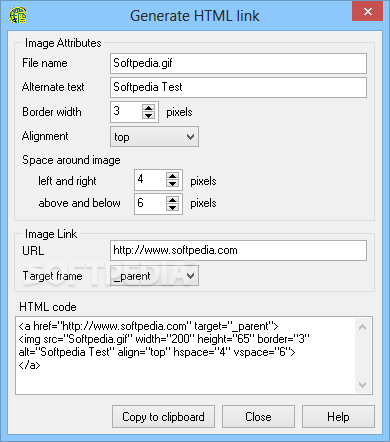Click the 'Generate HTML link' title text
The image size is (390, 442).
pyautogui.click(x=195, y=16)
